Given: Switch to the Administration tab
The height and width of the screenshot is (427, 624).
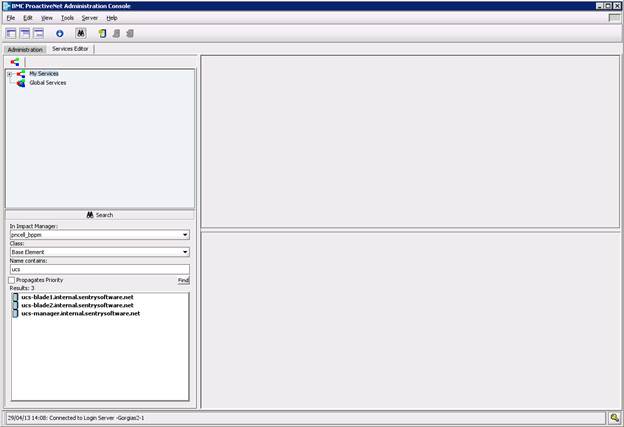Looking at the screenshot, I should [x=25, y=49].
